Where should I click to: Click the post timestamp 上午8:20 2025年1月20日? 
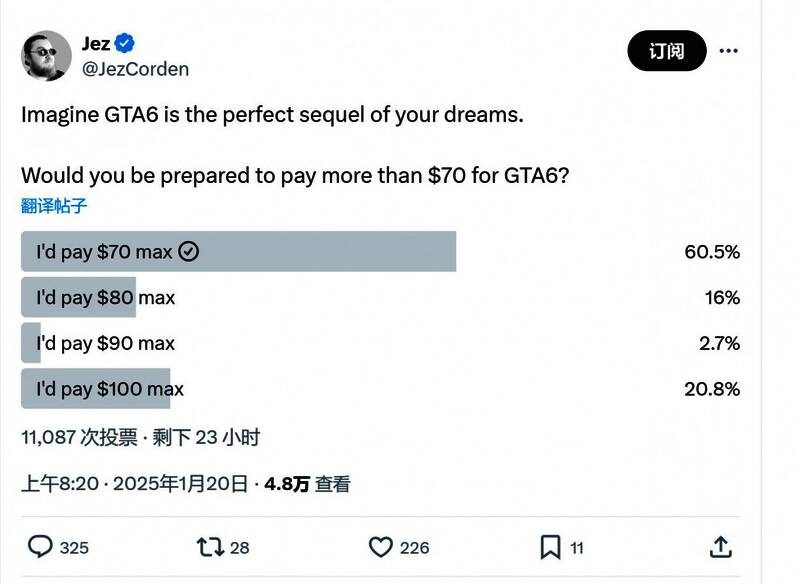[x=134, y=484]
